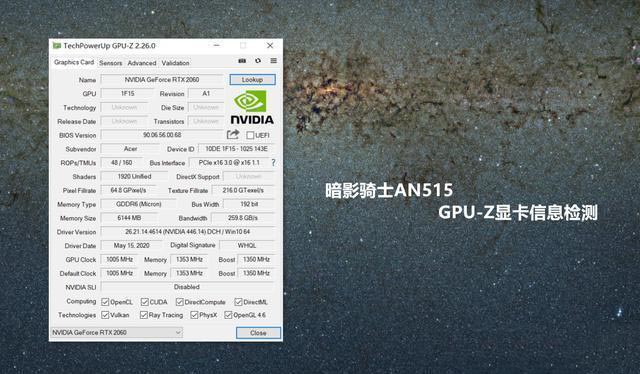This screenshot has height=374, width=640.
Task: Click the Bandwidth value 259.8 GB/s
Action: [x=243, y=218]
